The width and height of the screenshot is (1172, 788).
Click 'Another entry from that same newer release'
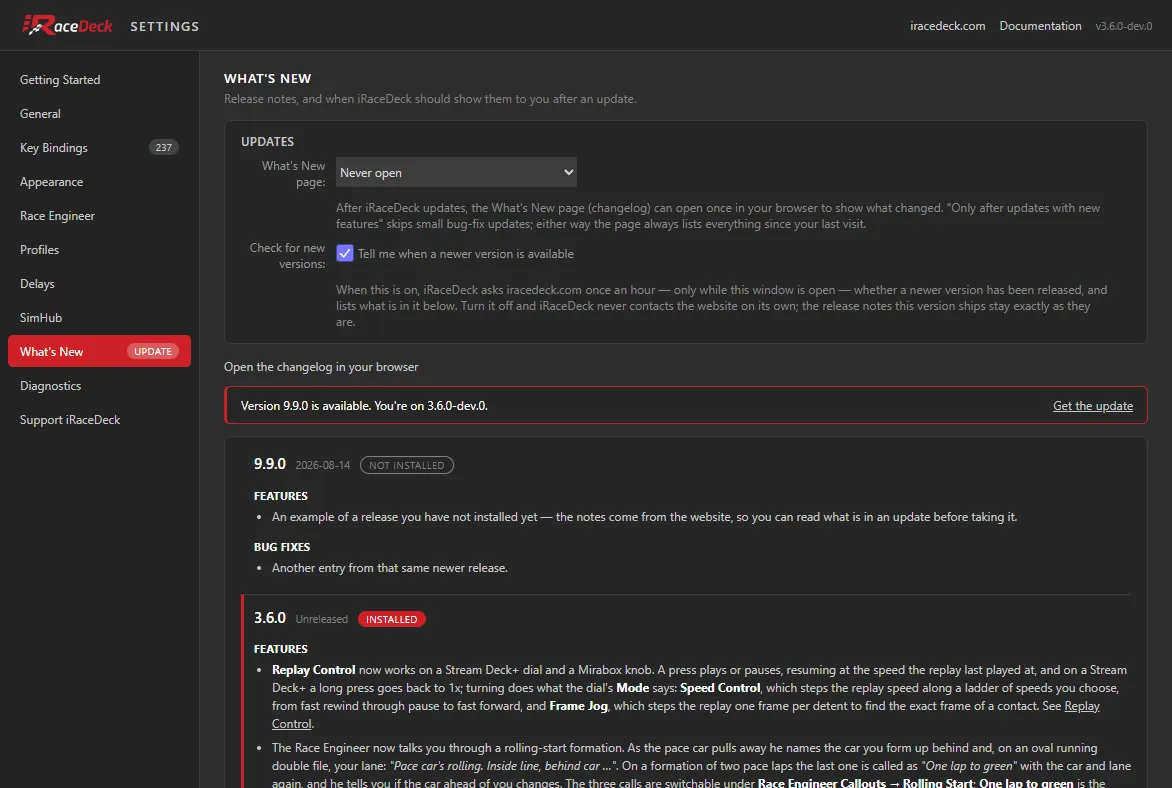coord(389,568)
